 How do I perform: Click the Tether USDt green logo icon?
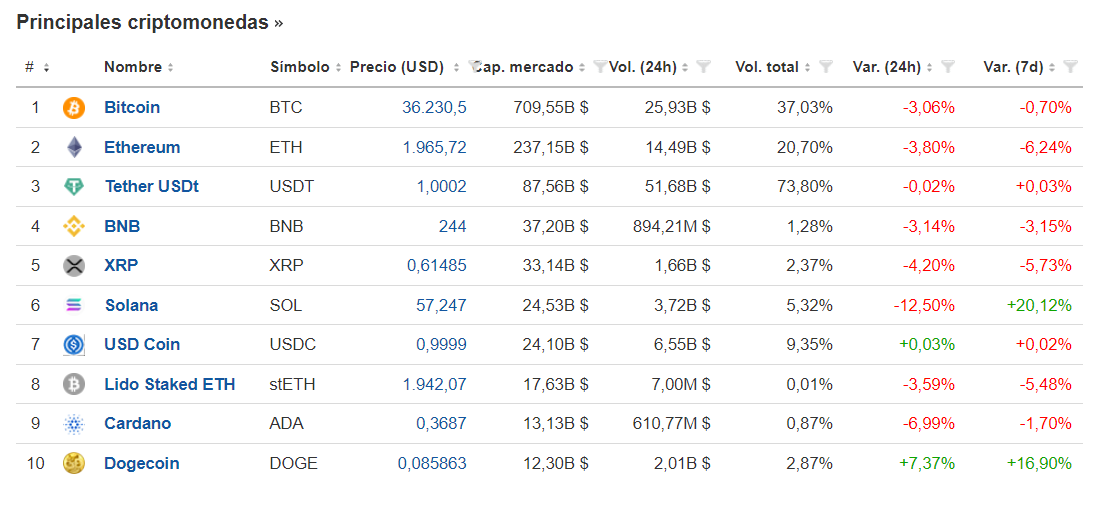click(x=74, y=187)
